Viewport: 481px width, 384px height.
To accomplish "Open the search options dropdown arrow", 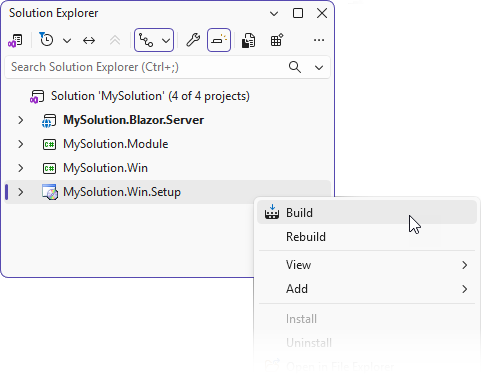I will click(x=319, y=68).
